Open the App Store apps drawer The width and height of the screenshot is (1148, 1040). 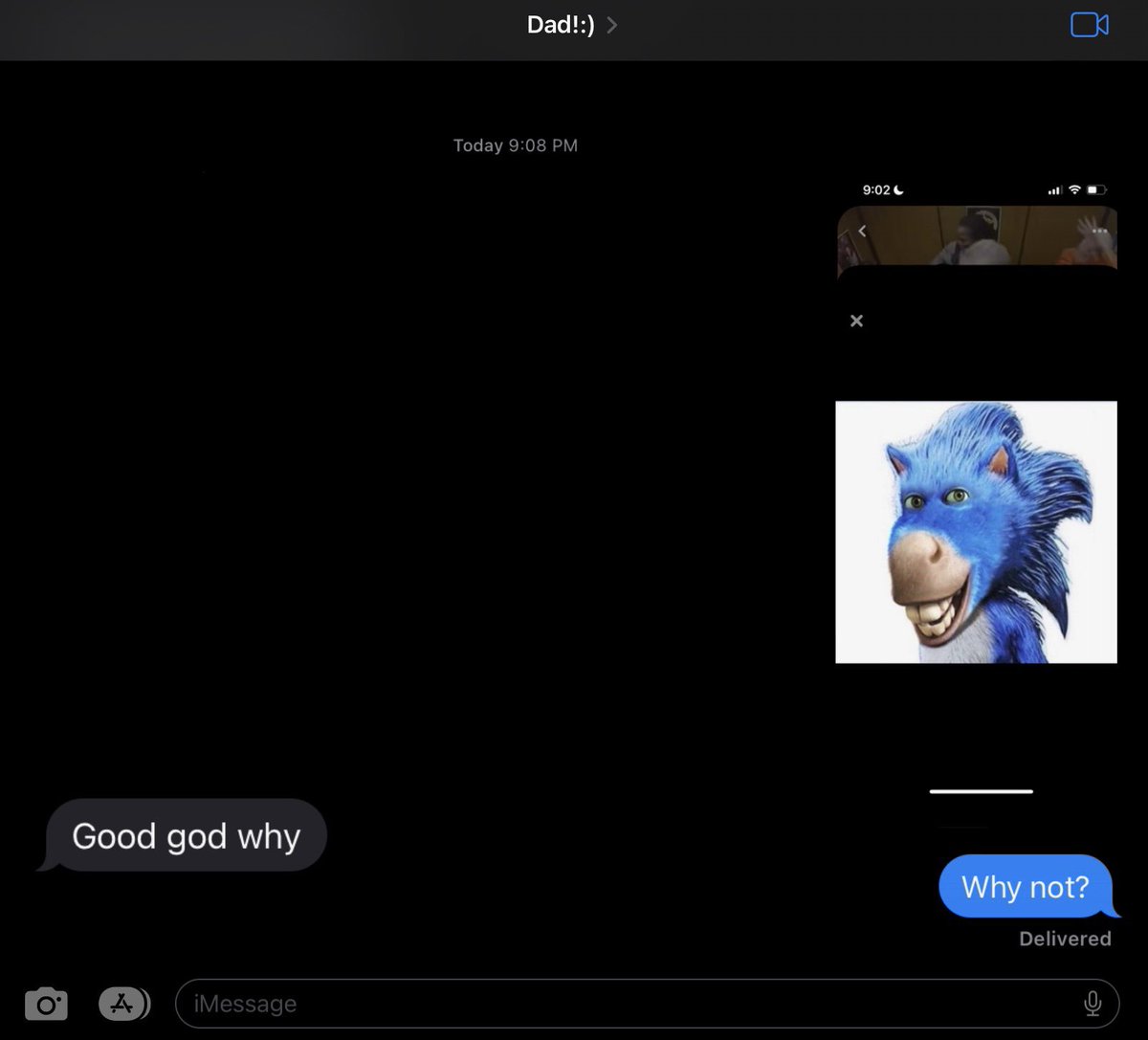[x=124, y=1004]
